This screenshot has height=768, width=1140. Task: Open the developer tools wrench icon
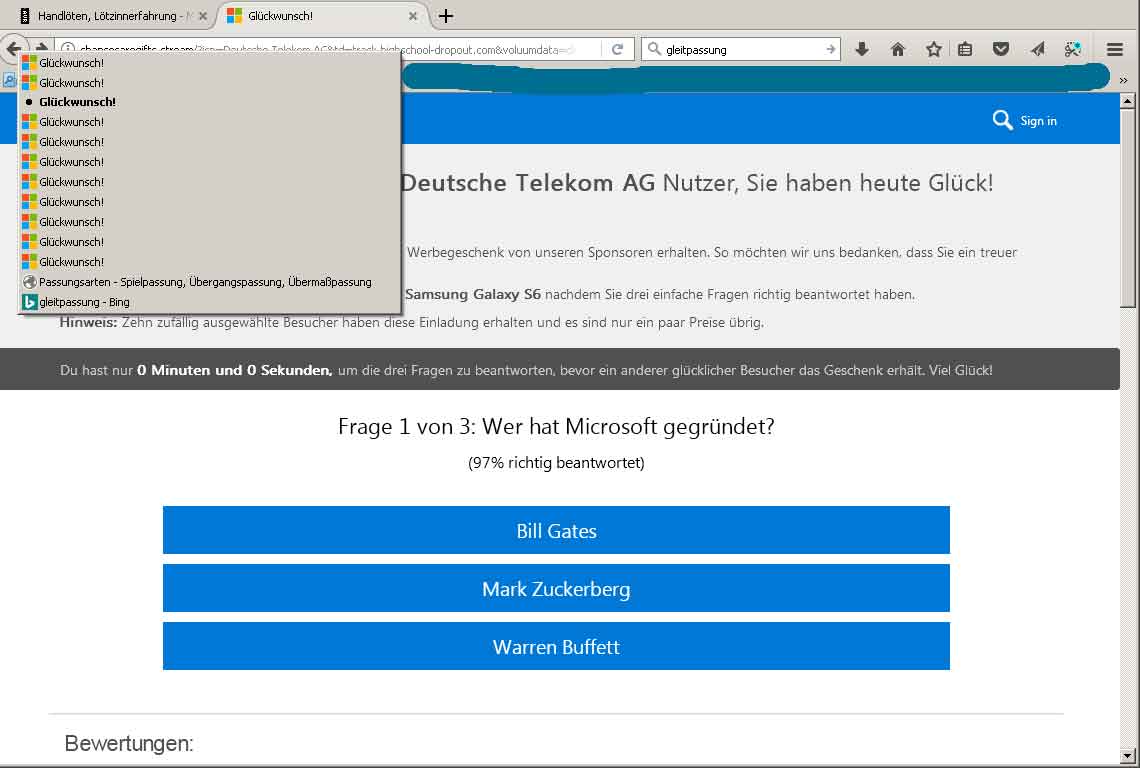coord(1072,49)
